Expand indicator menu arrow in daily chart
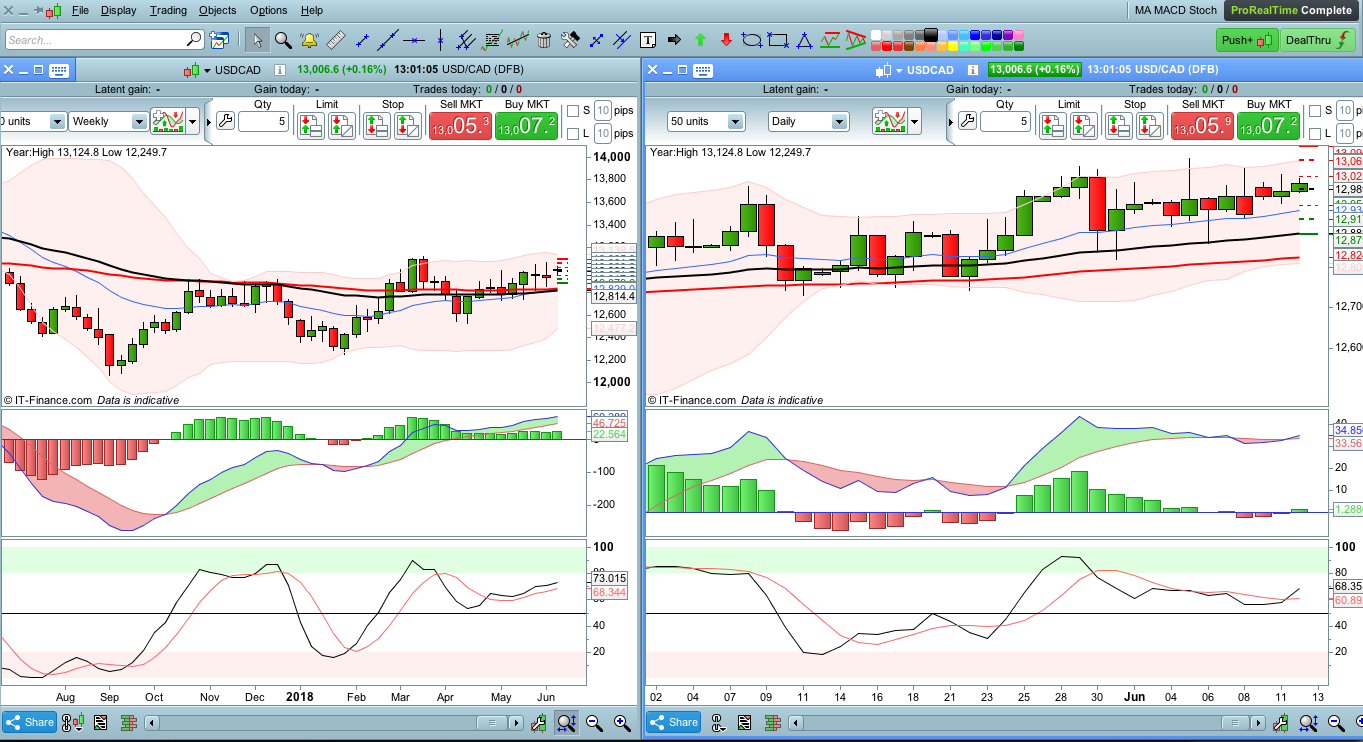1363x742 pixels. click(914, 121)
